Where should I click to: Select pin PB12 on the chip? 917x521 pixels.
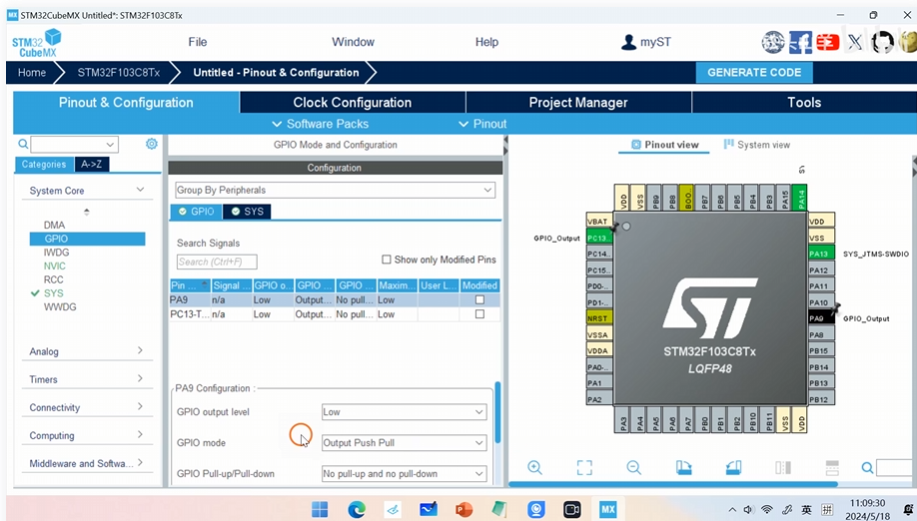(x=821, y=399)
